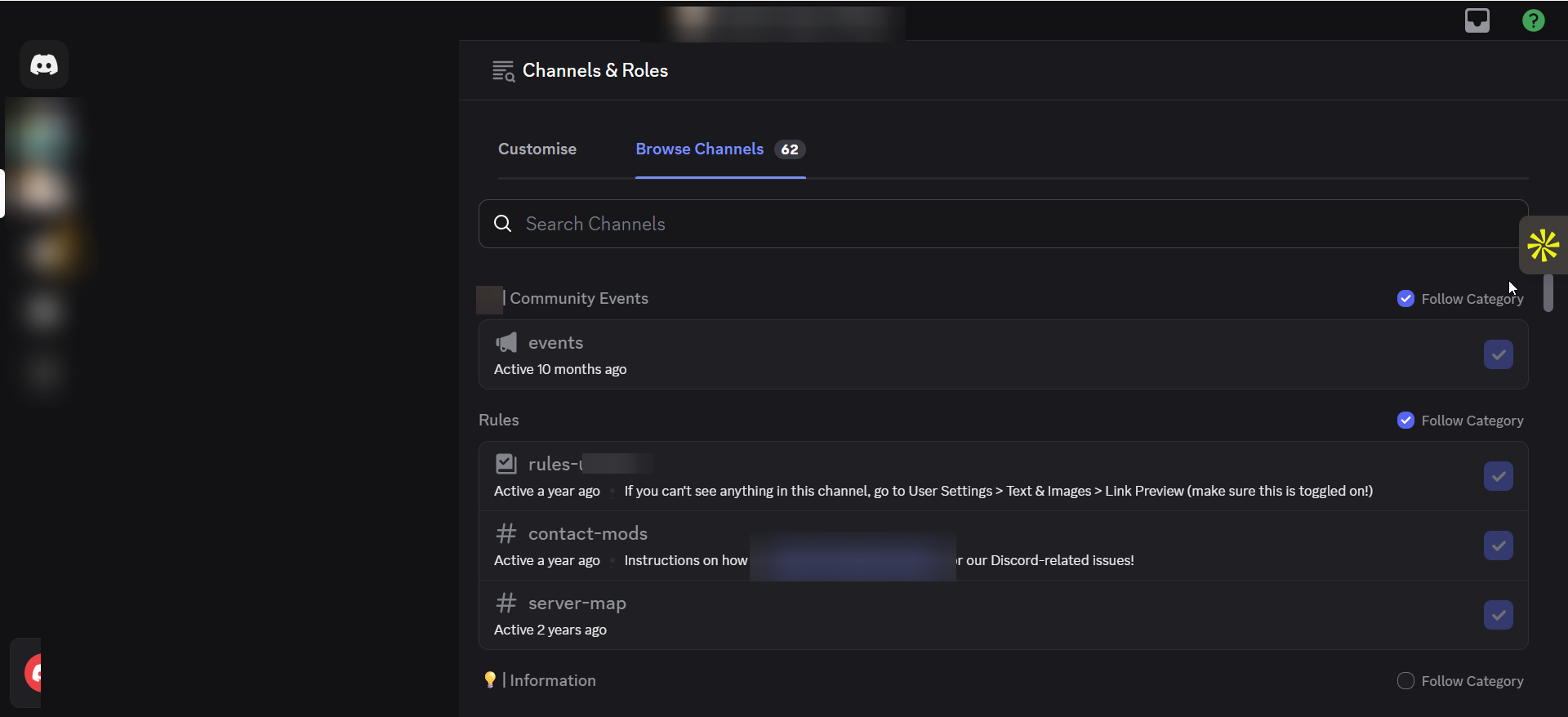This screenshot has width=1568, height=717.
Task: Uncheck the contact-mods channel checkbox
Action: (x=1498, y=546)
